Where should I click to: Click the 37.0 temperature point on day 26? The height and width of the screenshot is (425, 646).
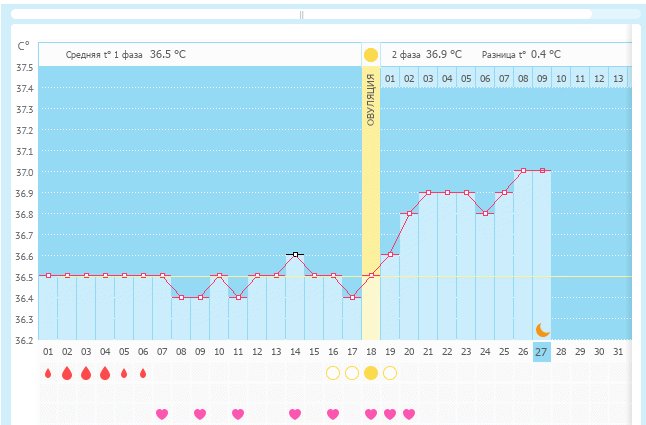[523, 171]
